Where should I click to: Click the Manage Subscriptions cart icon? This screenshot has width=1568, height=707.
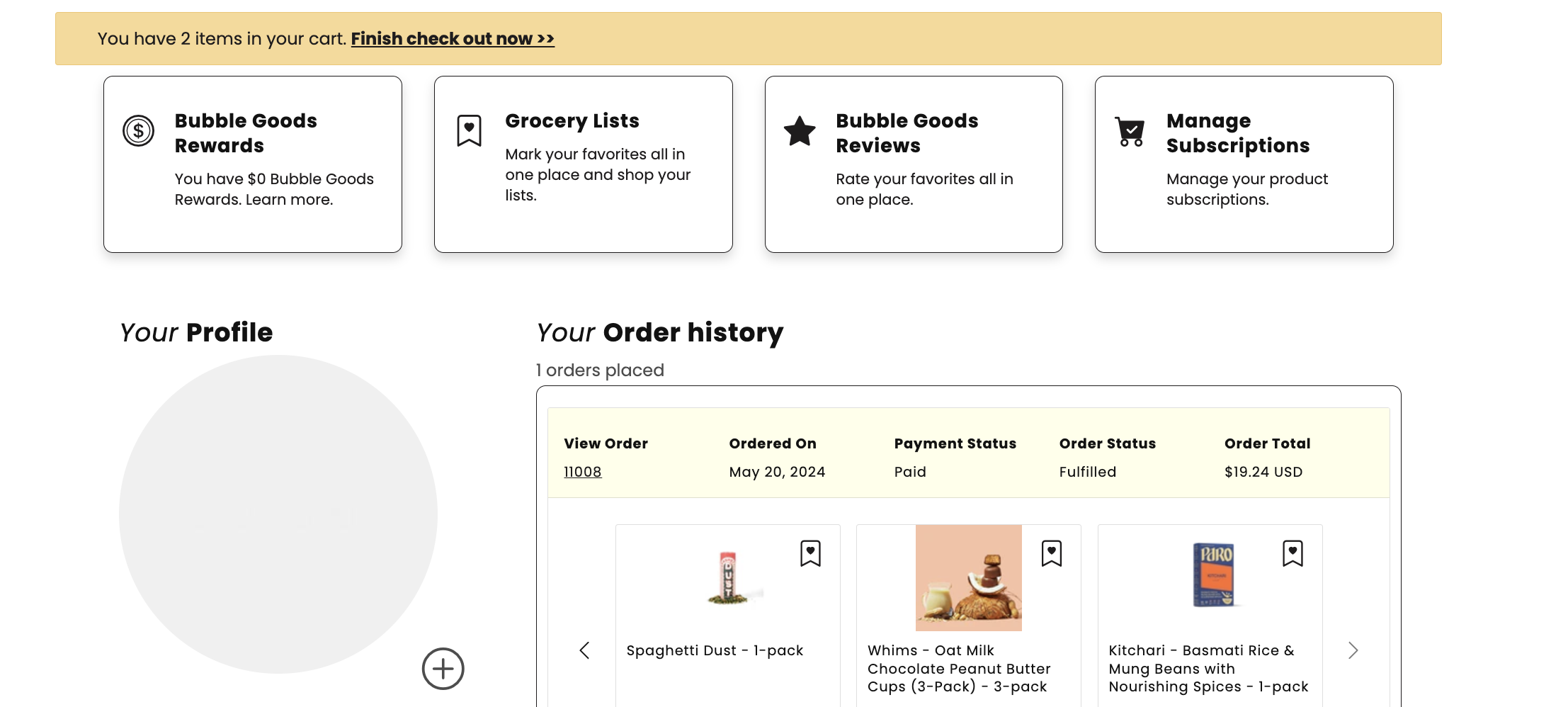[x=1130, y=131]
